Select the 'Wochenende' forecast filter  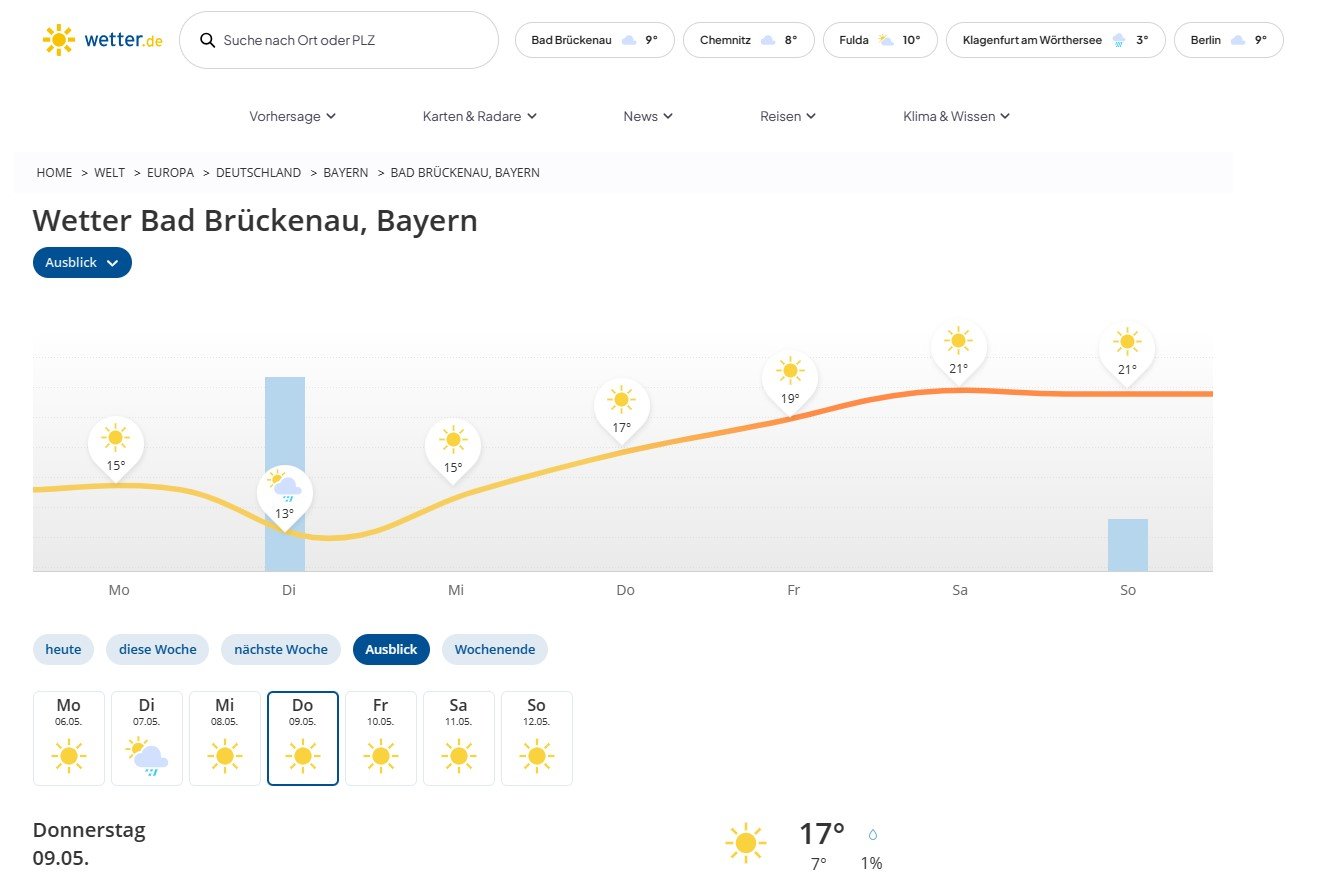coord(494,649)
